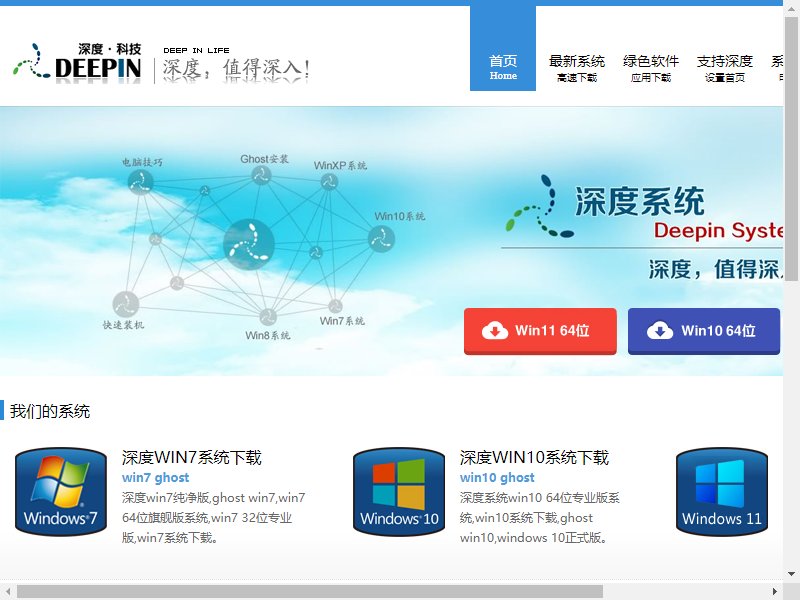Click the 深度系统 banner logo swirl

[x=540, y=207]
